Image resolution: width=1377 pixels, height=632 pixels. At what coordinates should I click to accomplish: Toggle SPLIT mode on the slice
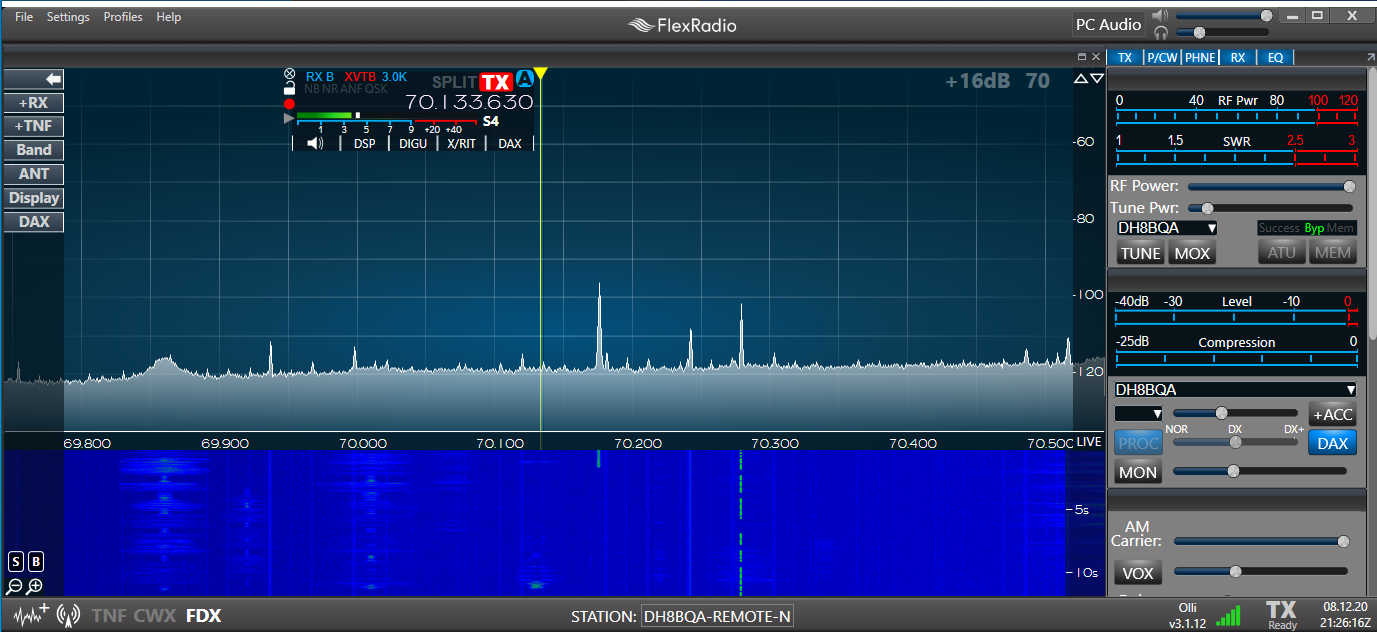click(455, 82)
